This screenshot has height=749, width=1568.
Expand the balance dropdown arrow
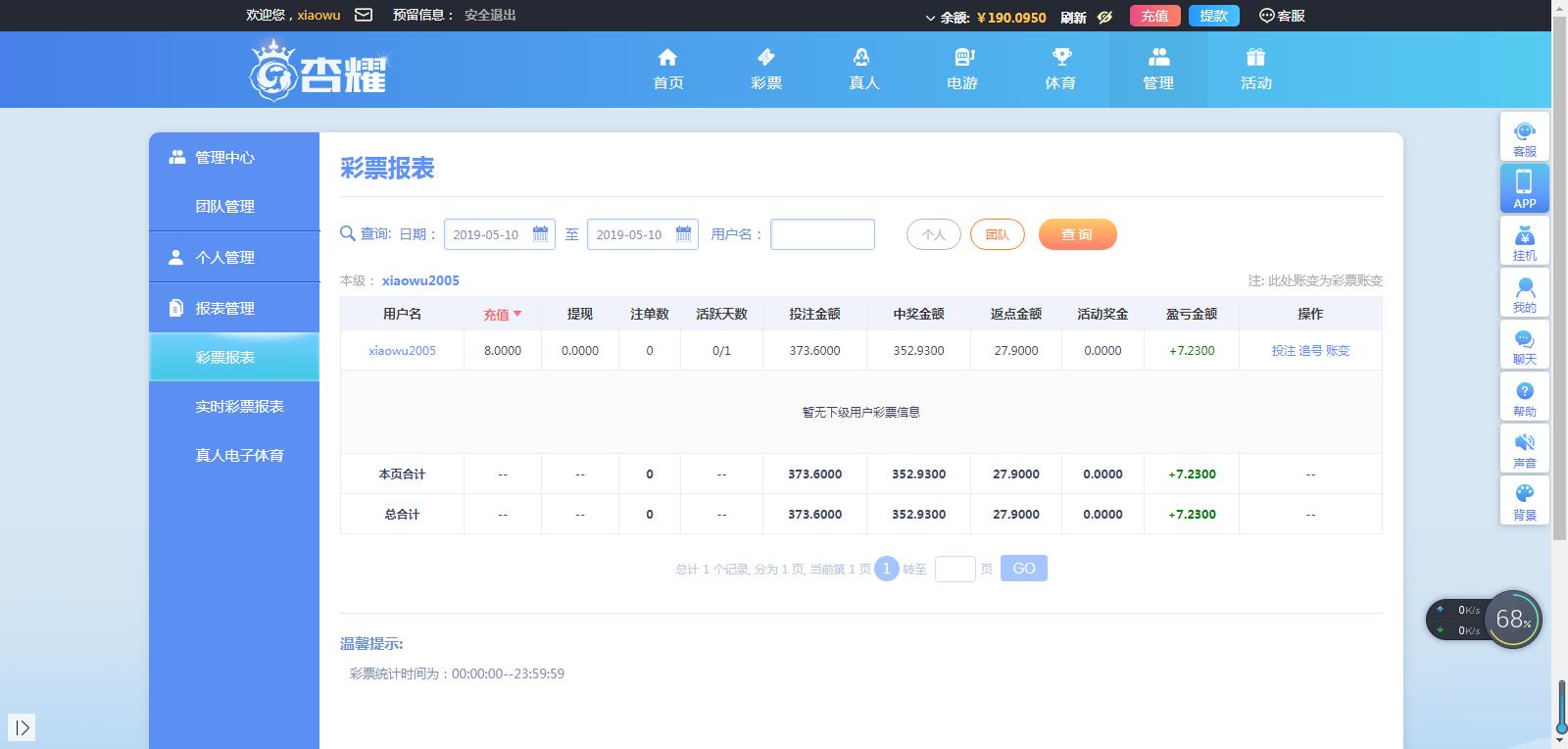tap(930, 18)
